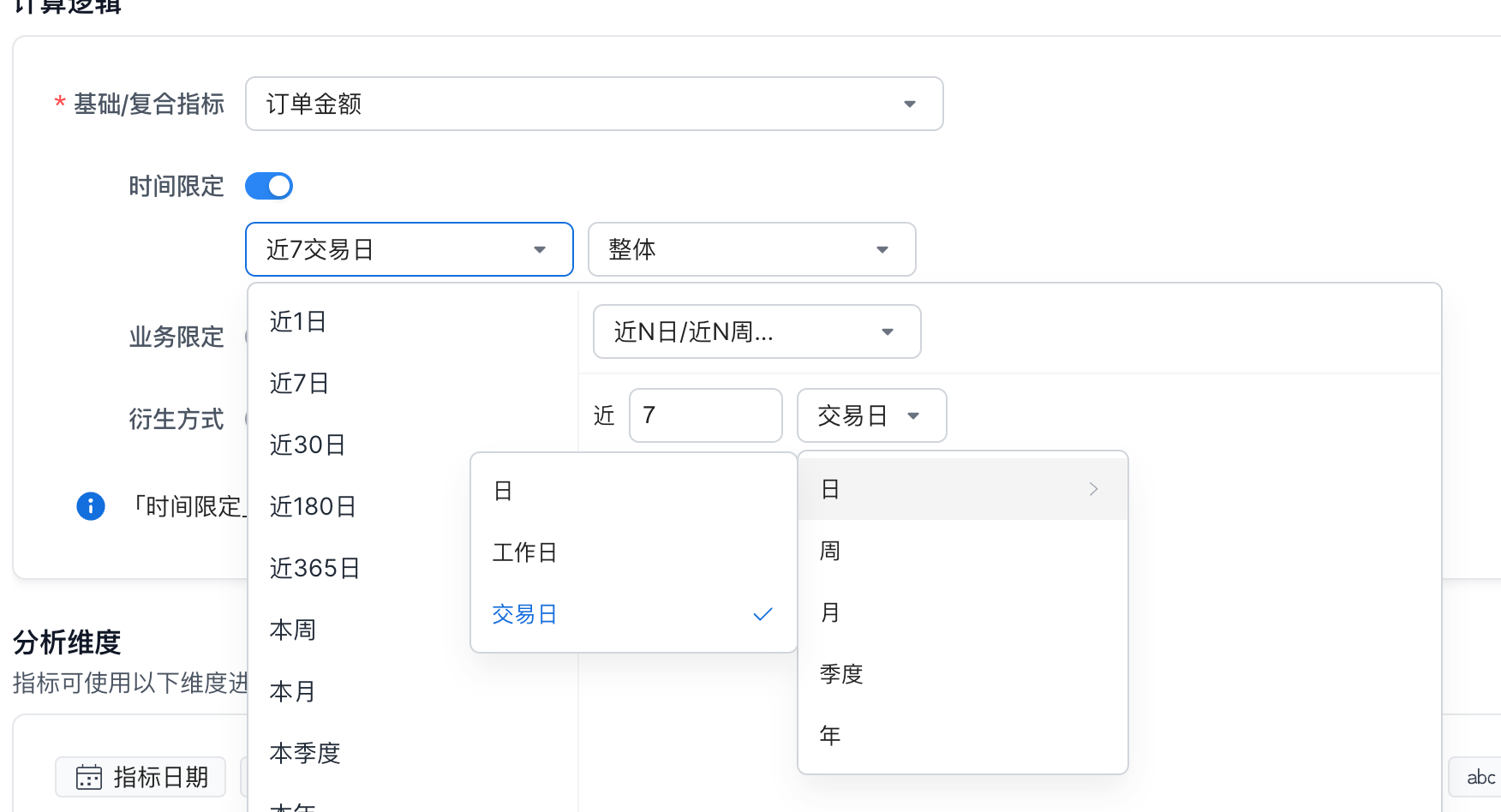The image size is (1501, 812).
Task: Select 周 in the unit menu
Action: coord(830,551)
